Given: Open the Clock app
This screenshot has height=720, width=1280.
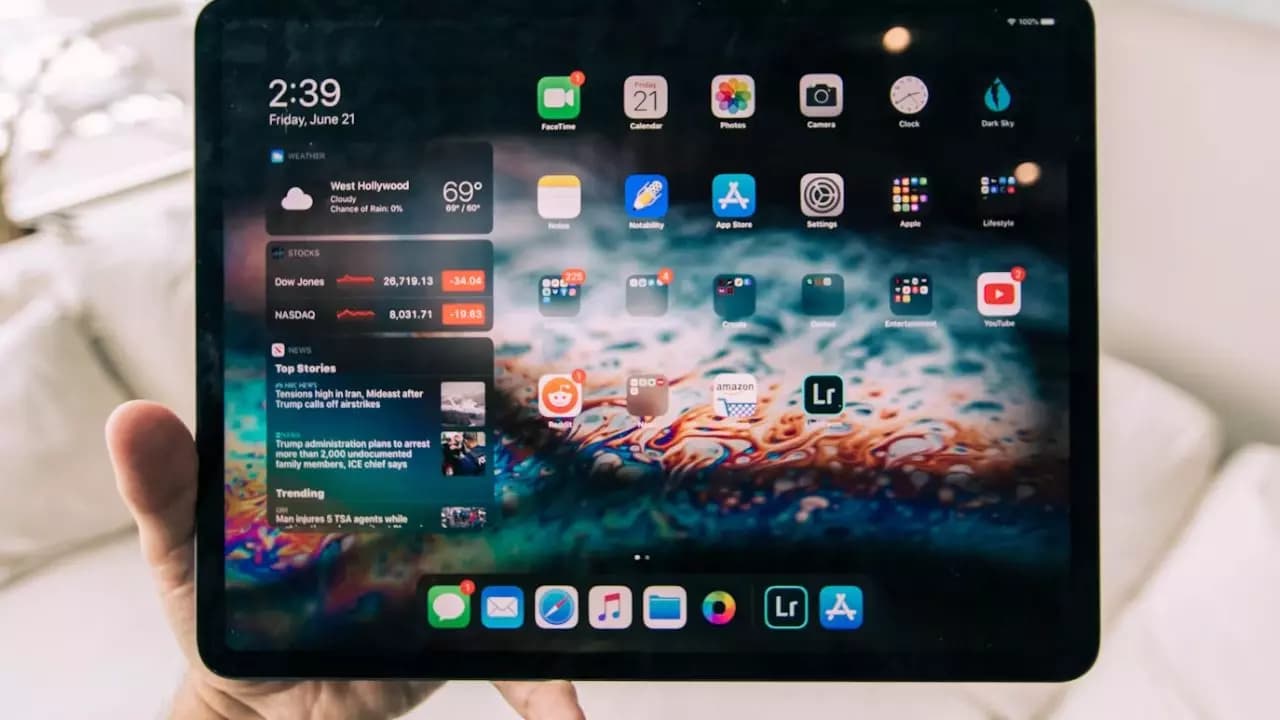Looking at the screenshot, I should (x=909, y=95).
